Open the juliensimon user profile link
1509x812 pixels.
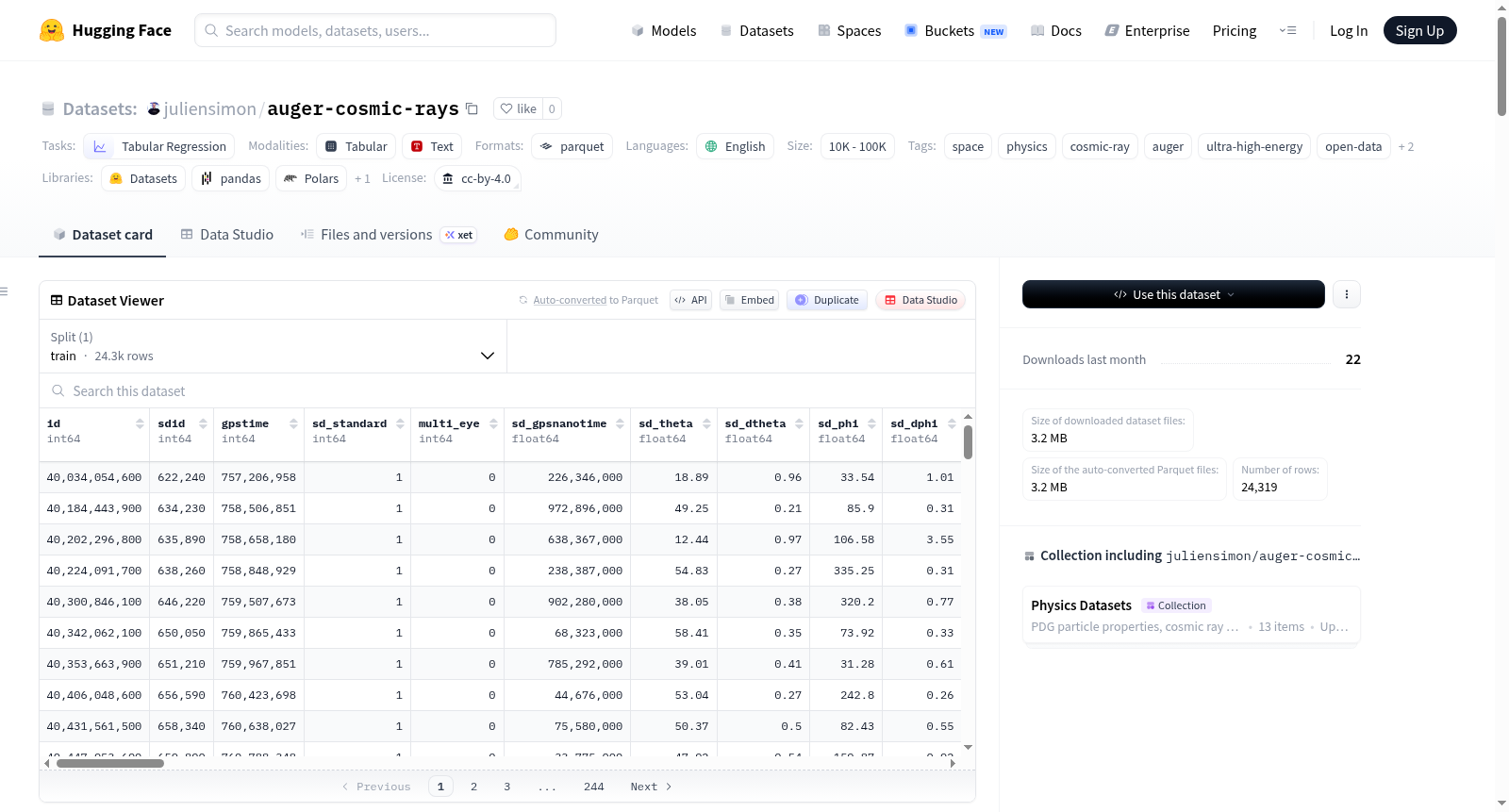209,108
